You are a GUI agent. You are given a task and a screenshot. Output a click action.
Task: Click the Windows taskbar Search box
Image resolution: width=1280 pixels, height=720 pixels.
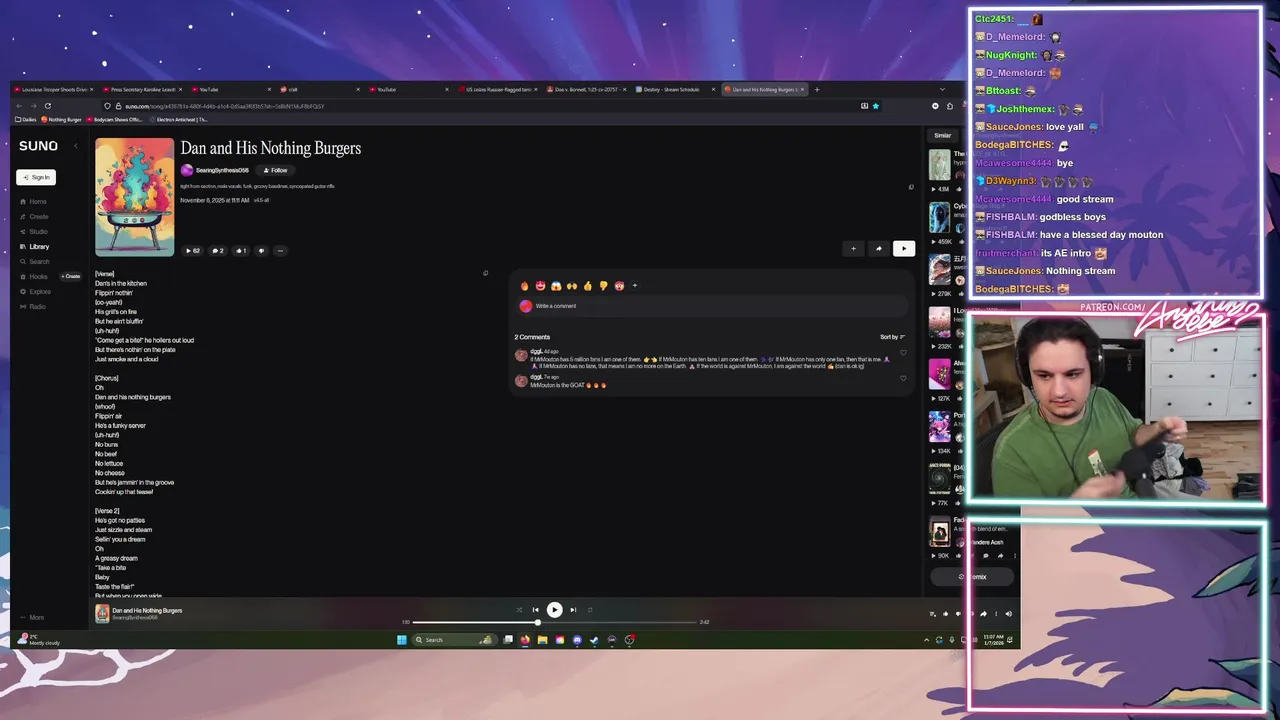click(x=454, y=640)
